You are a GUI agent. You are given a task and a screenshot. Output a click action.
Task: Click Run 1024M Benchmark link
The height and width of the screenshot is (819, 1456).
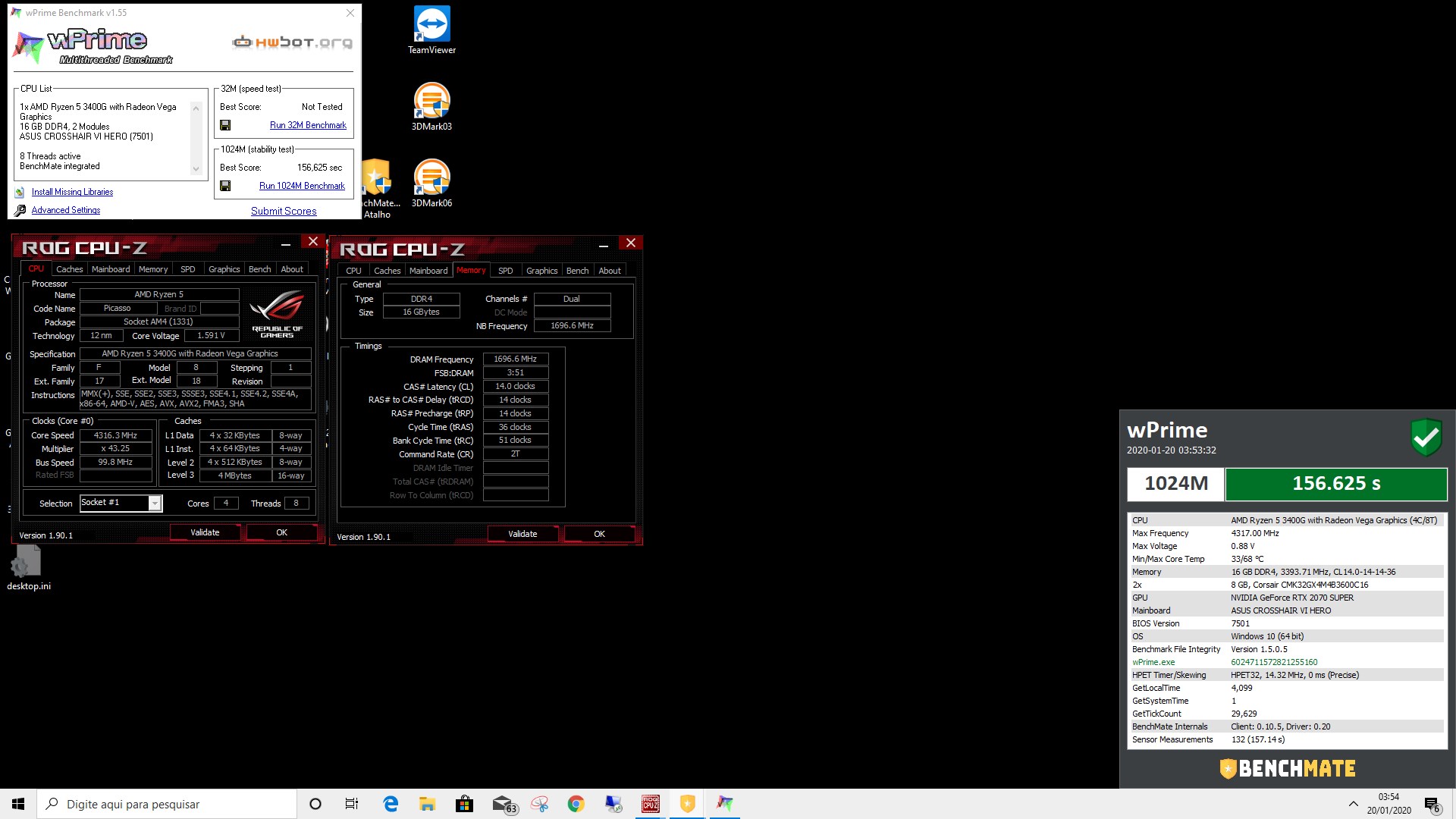click(x=302, y=186)
